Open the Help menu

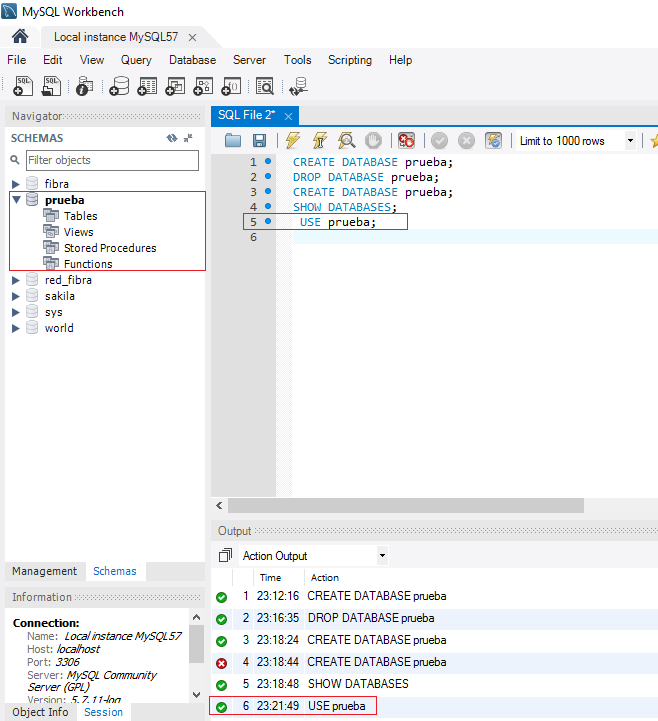(x=400, y=60)
